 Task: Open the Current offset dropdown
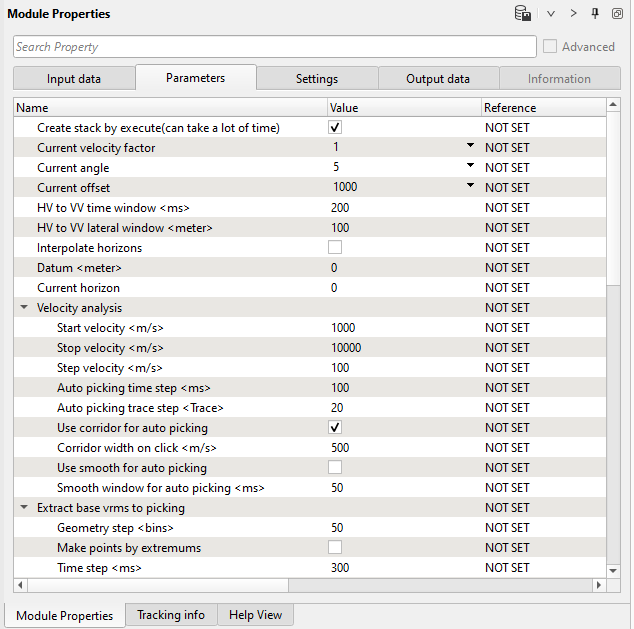[x=470, y=187]
